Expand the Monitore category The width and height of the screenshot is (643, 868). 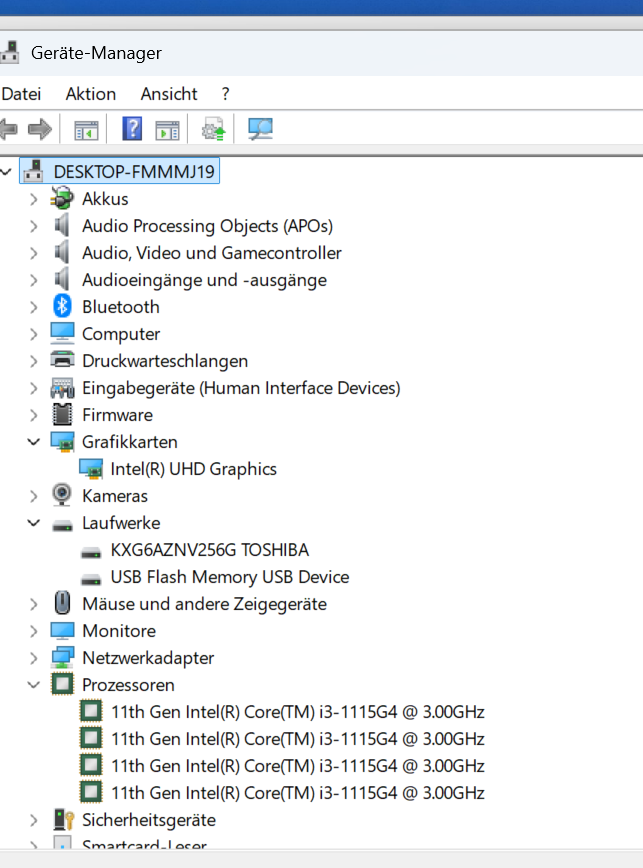coord(34,631)
